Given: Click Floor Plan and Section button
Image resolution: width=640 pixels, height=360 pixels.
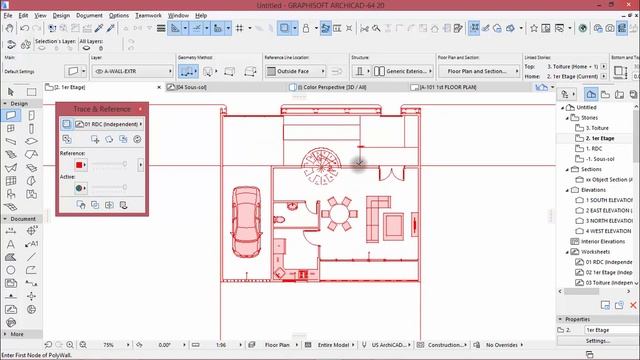Looking at the screenshot, I should click(x=479, y=71).
